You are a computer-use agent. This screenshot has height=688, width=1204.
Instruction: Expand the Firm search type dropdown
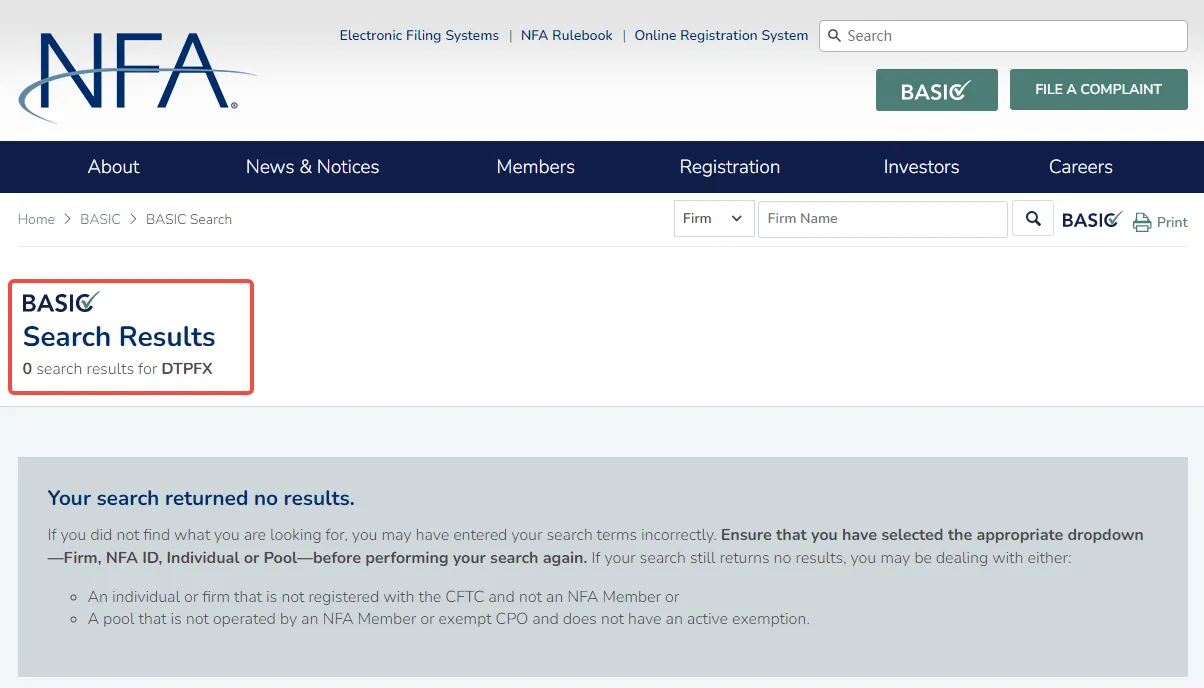714,219
